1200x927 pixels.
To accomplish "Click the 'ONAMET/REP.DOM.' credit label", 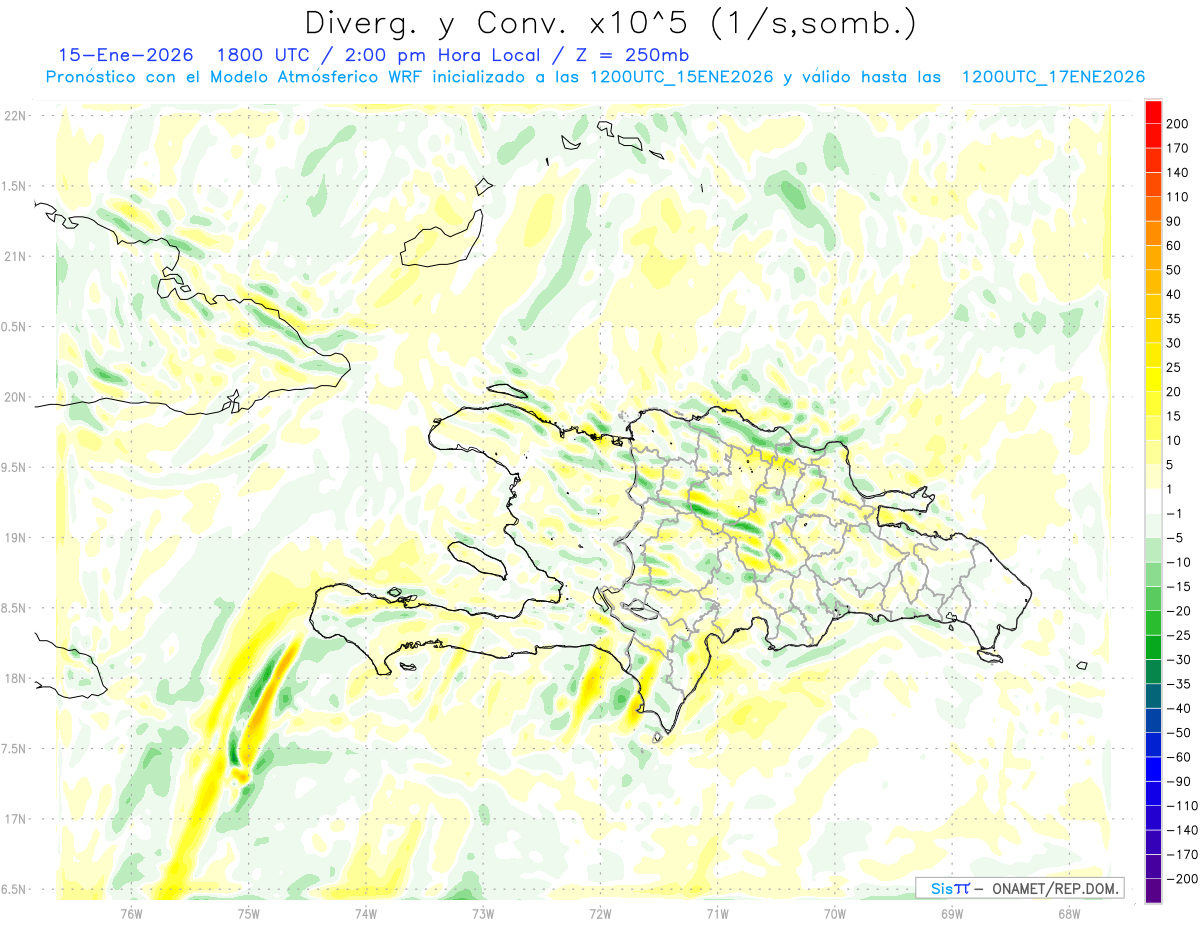I will (x=1054, y=888).
